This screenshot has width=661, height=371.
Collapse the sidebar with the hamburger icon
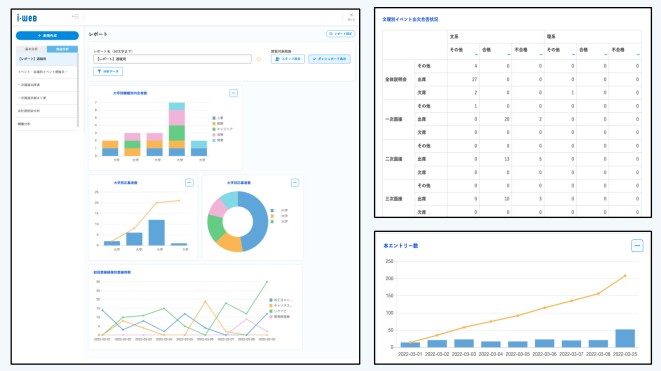click(75, 16)
